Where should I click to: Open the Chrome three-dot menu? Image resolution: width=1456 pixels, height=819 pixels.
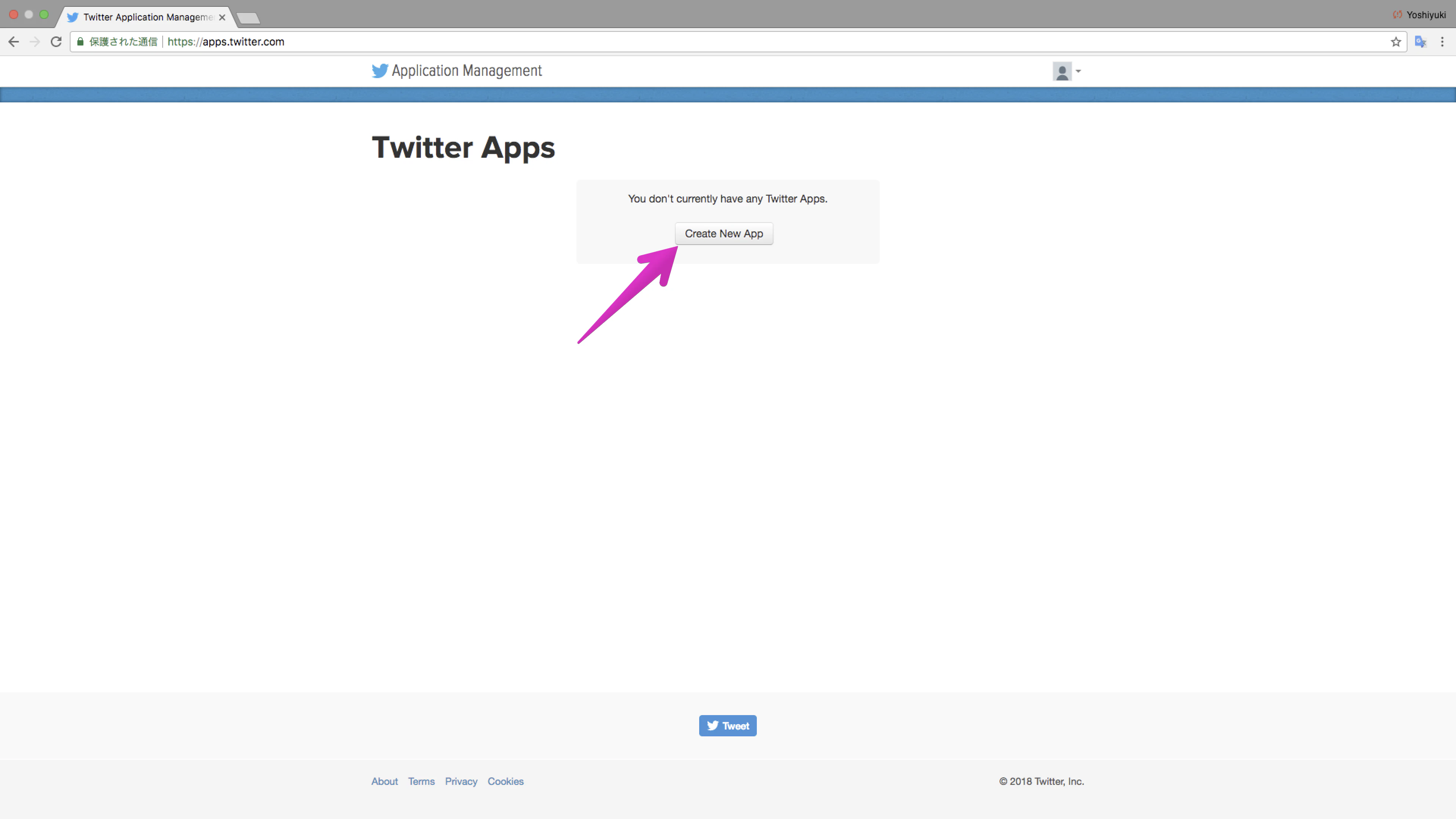click(1442, 42)
